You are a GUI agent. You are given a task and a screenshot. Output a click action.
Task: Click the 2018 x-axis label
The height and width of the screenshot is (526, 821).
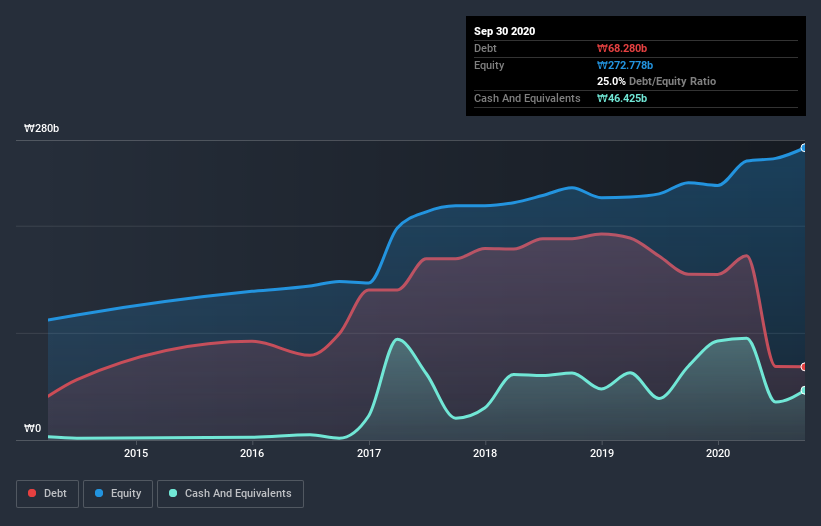485,453
